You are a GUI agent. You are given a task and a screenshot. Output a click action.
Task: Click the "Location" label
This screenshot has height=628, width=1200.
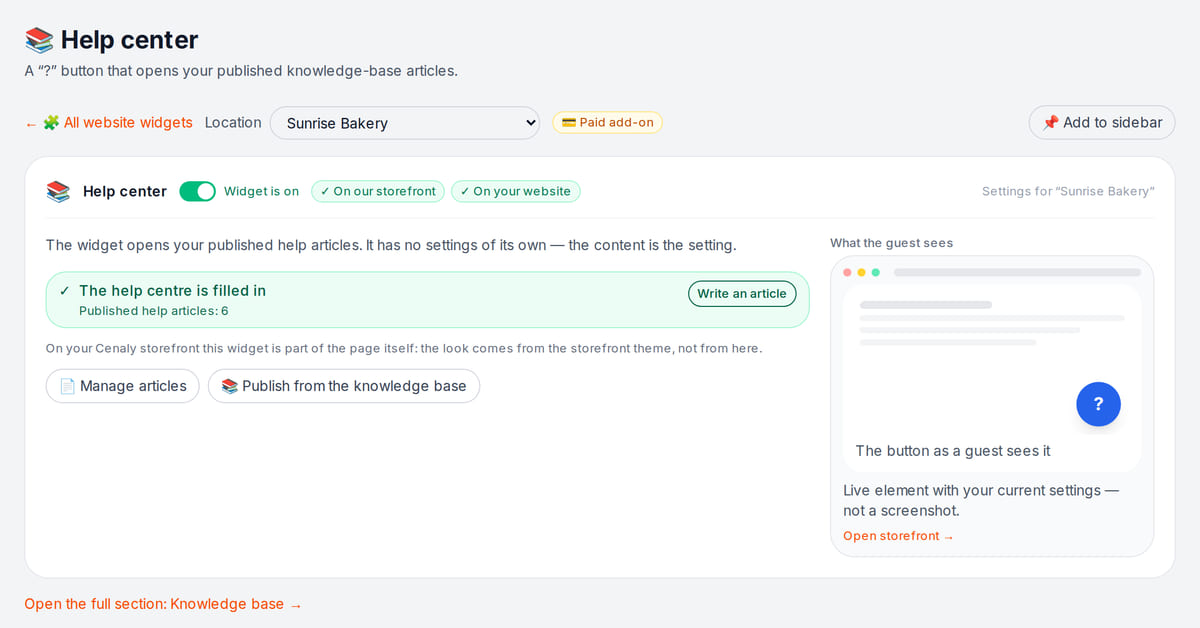click(x=233, y=122)
